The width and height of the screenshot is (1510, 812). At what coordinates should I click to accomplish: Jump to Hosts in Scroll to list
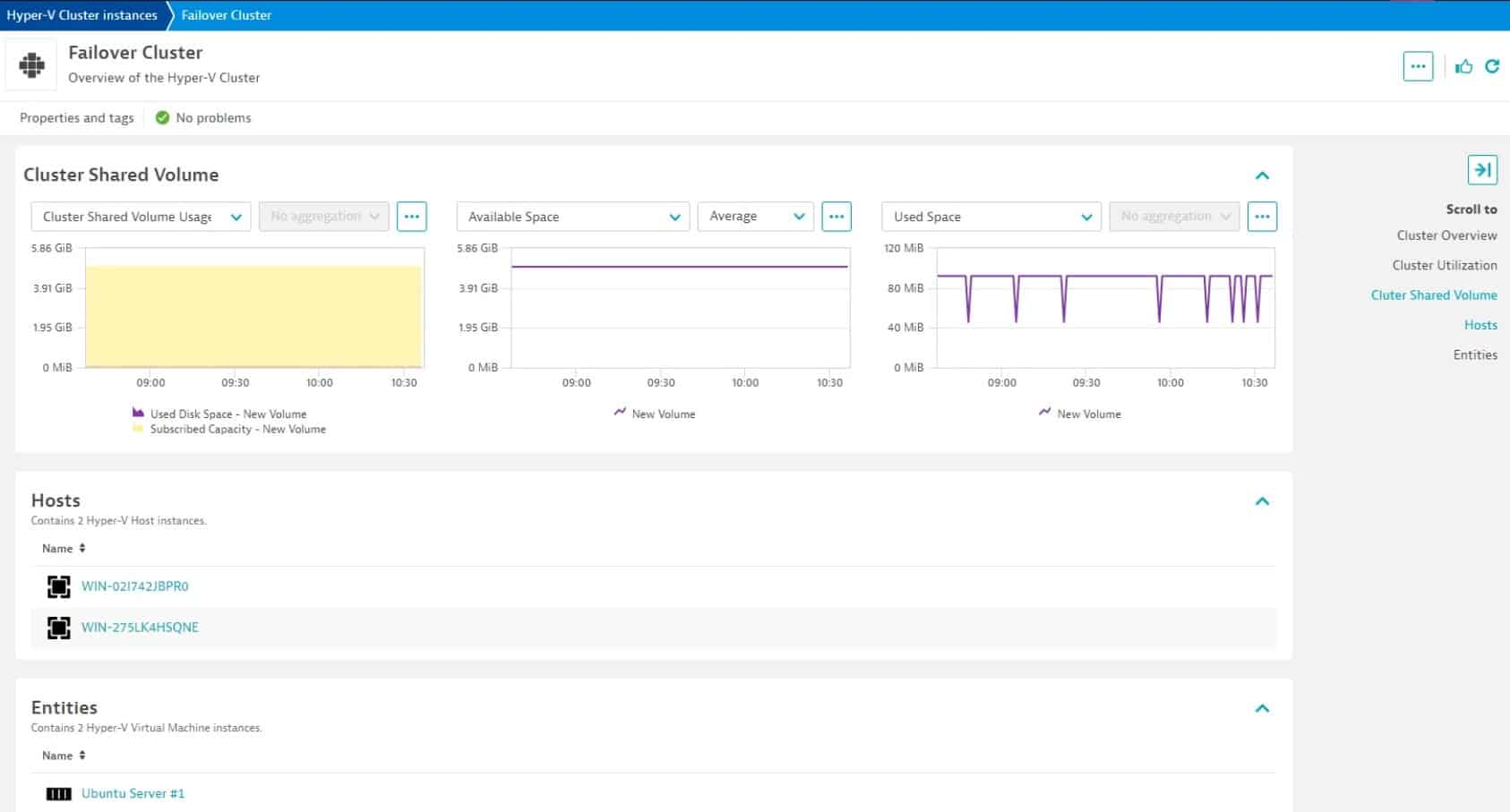click(1480, 325)
